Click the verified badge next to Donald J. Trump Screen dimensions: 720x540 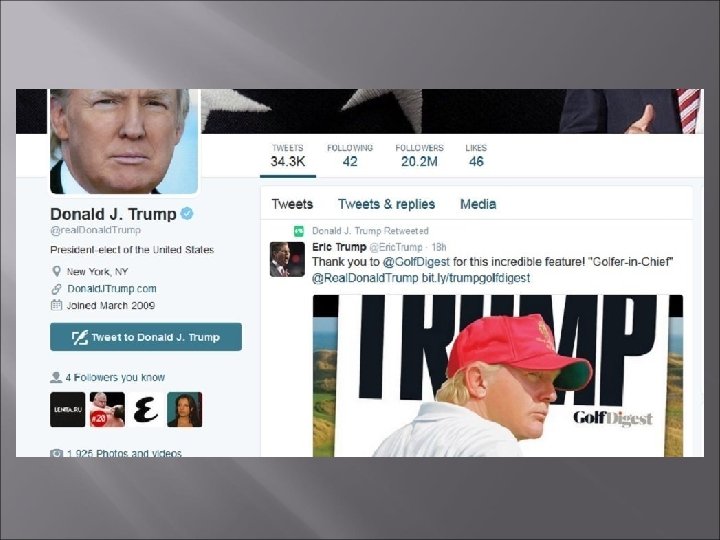click(x=187, y=214)
